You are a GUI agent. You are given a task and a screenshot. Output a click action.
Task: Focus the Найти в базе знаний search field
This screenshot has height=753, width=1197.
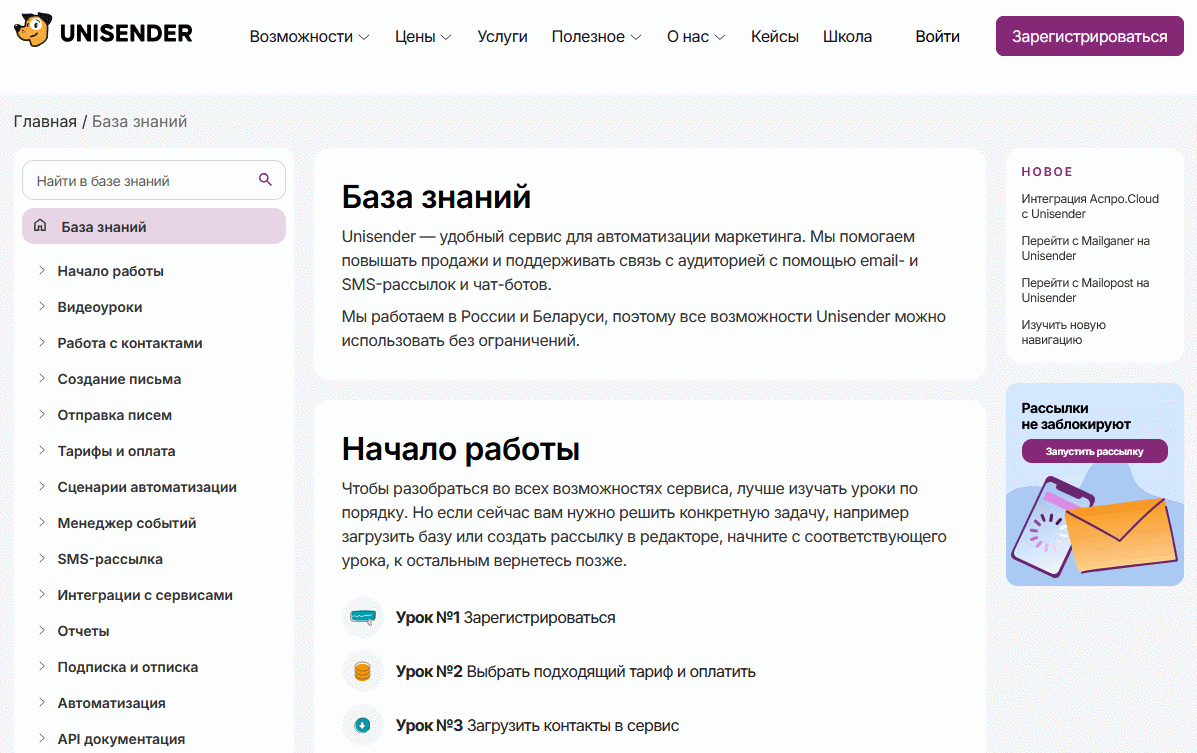(x=153, y=180)
